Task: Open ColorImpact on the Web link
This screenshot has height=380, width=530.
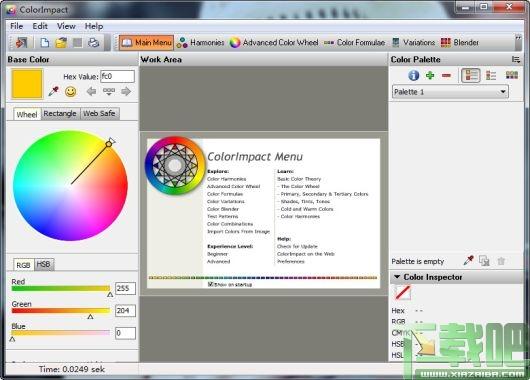Action: (x=306, y=254)
